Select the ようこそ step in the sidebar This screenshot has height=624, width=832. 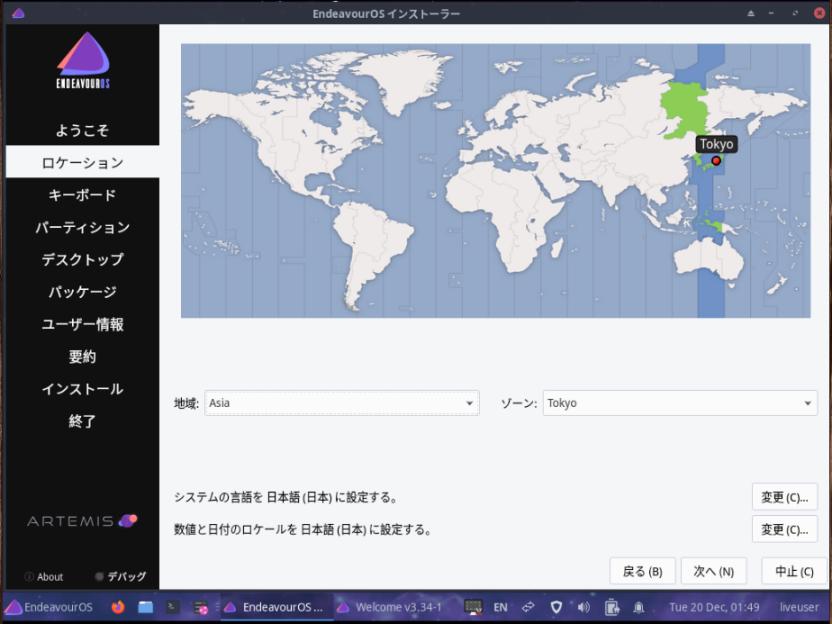(x=82, y=130)
